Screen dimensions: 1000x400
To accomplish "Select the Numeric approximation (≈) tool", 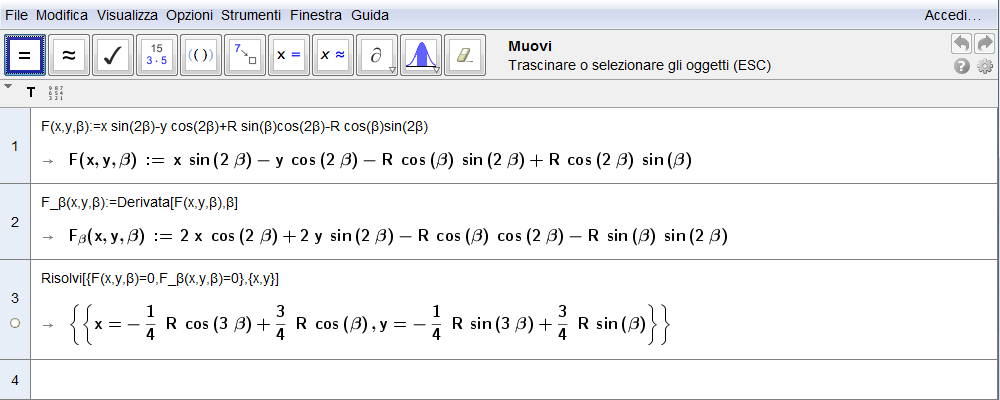I will click(x=69, y=56).
